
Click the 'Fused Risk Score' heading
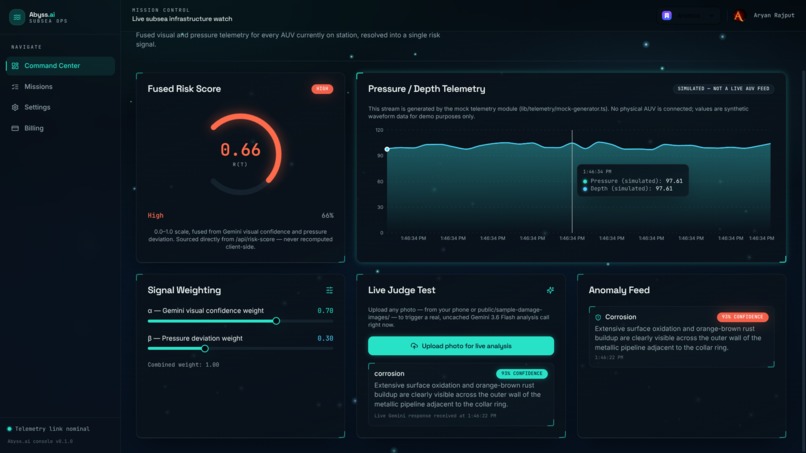pos(184,89)
